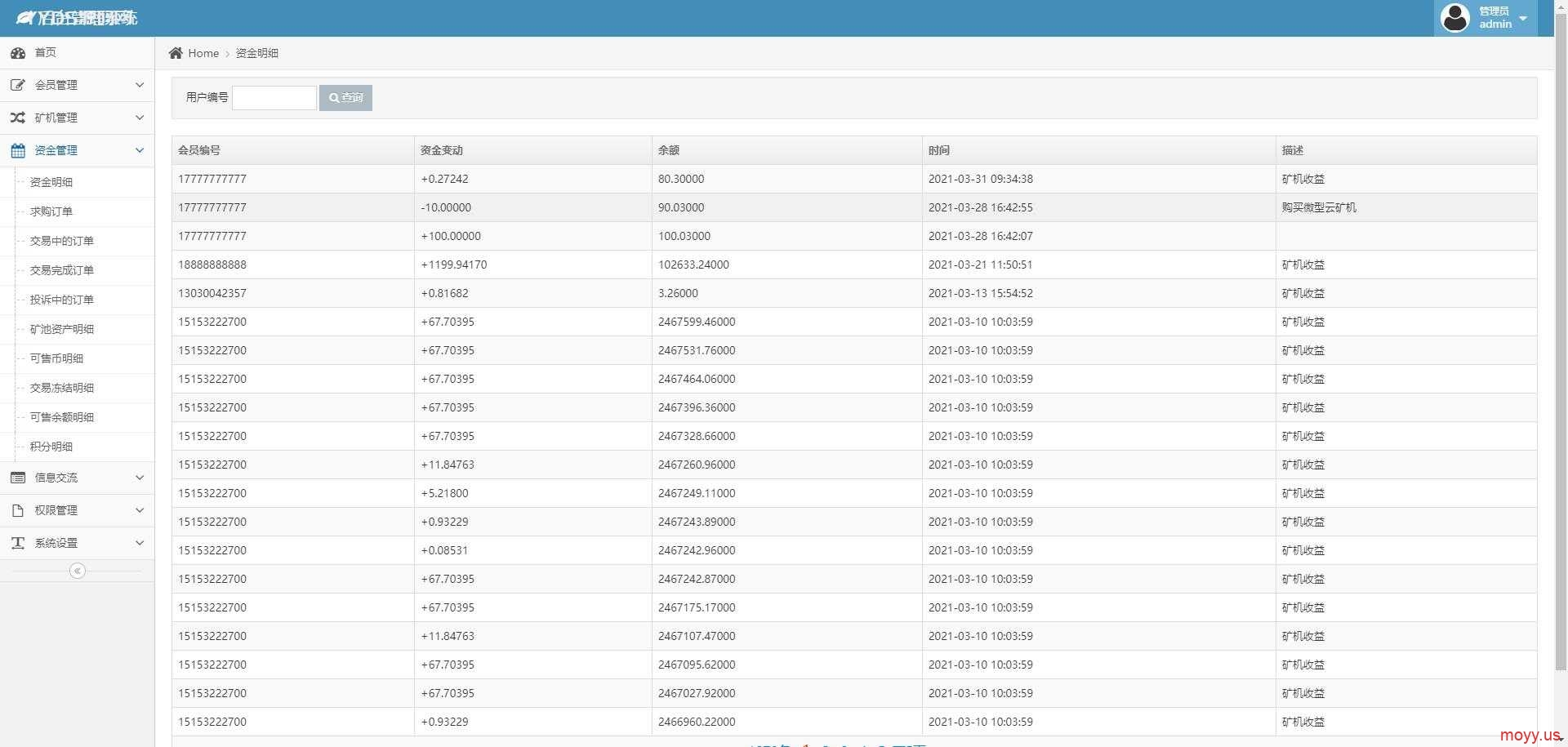
Task: Open the 交易冻结明细 submenu item
Action: click(62, 388)
